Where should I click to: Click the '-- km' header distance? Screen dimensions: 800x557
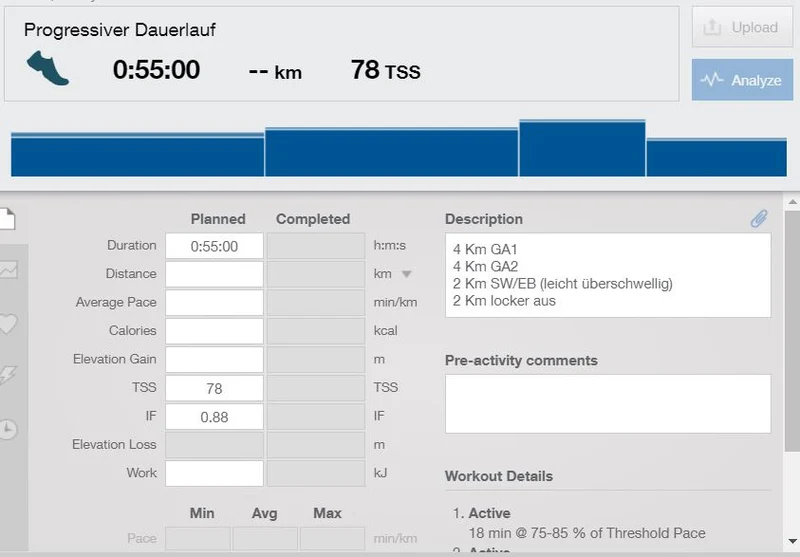pos(275,72)
